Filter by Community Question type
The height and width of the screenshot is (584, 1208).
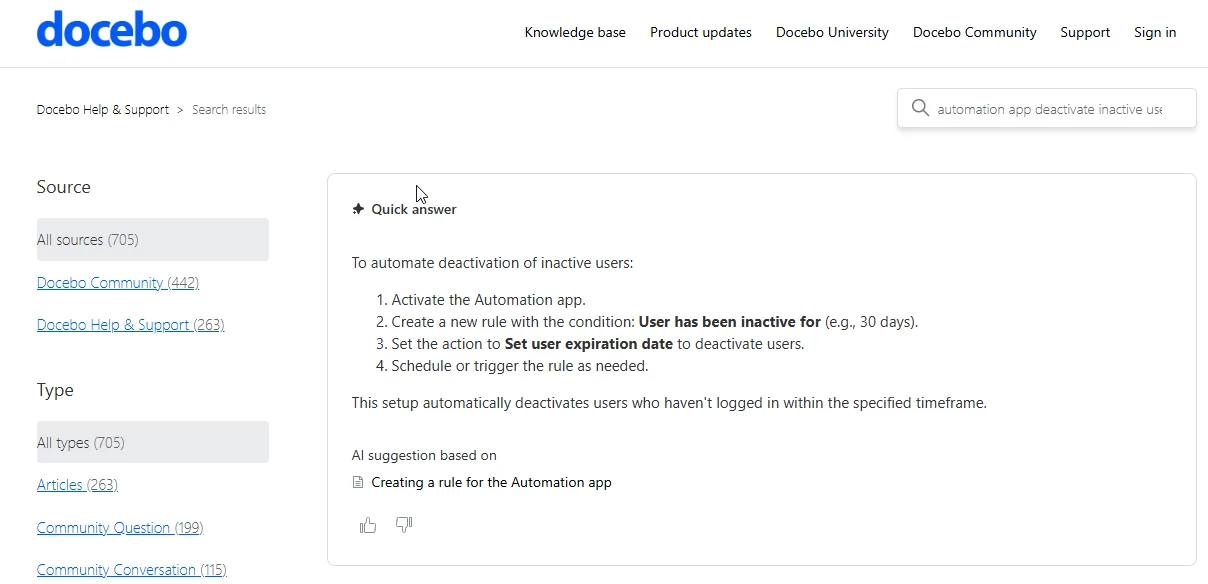point(120,528)
